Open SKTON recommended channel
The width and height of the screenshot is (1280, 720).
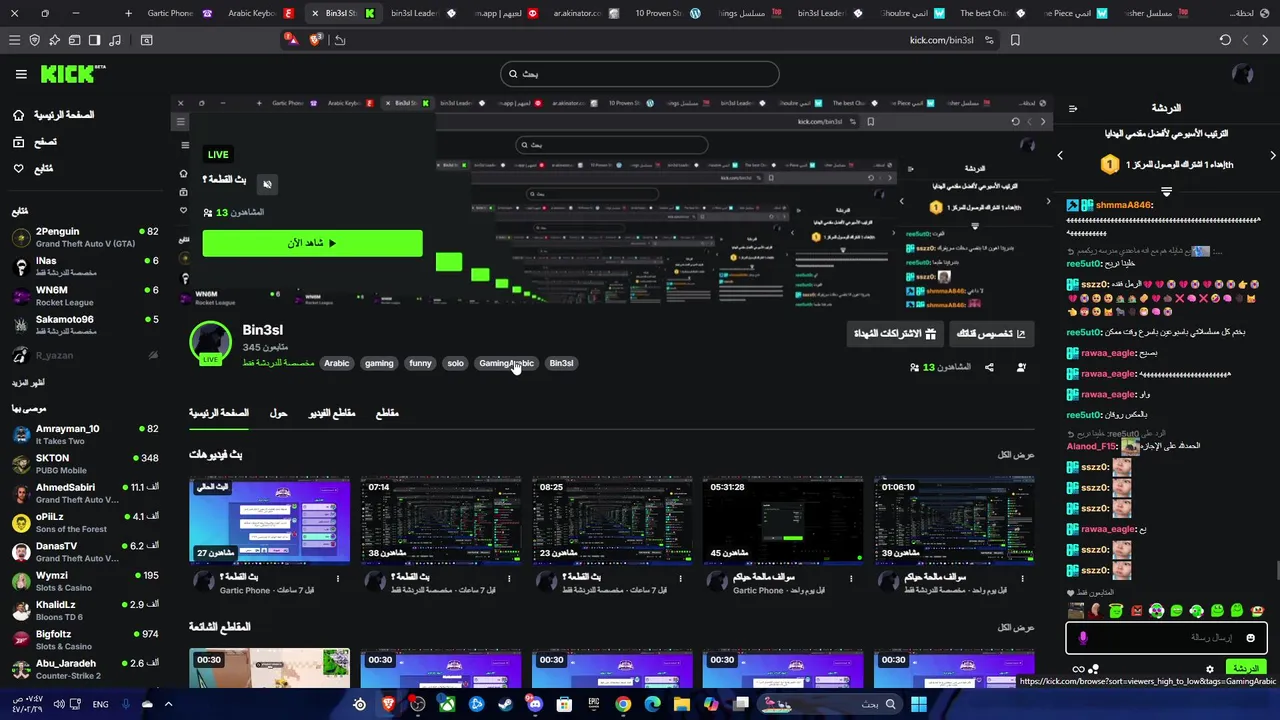pos(85,464)
